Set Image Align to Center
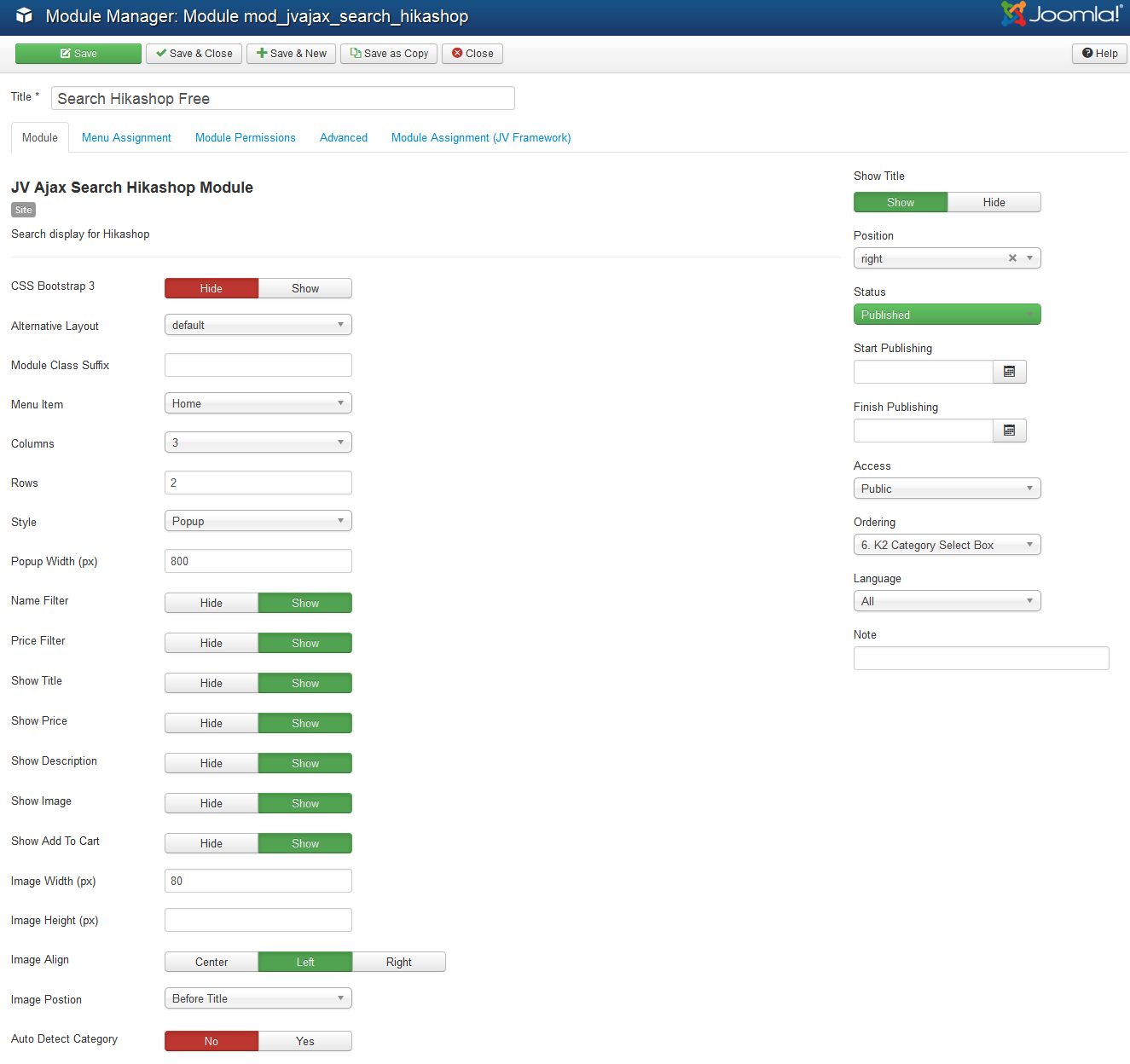1130x1064 pixels. click(x=212, y=962)
